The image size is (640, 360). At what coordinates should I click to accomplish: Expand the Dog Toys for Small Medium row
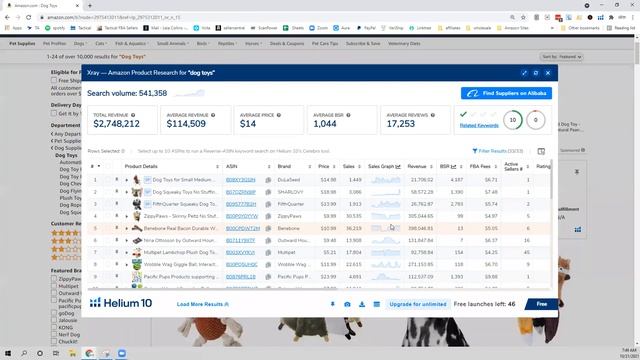pos(127,180)
